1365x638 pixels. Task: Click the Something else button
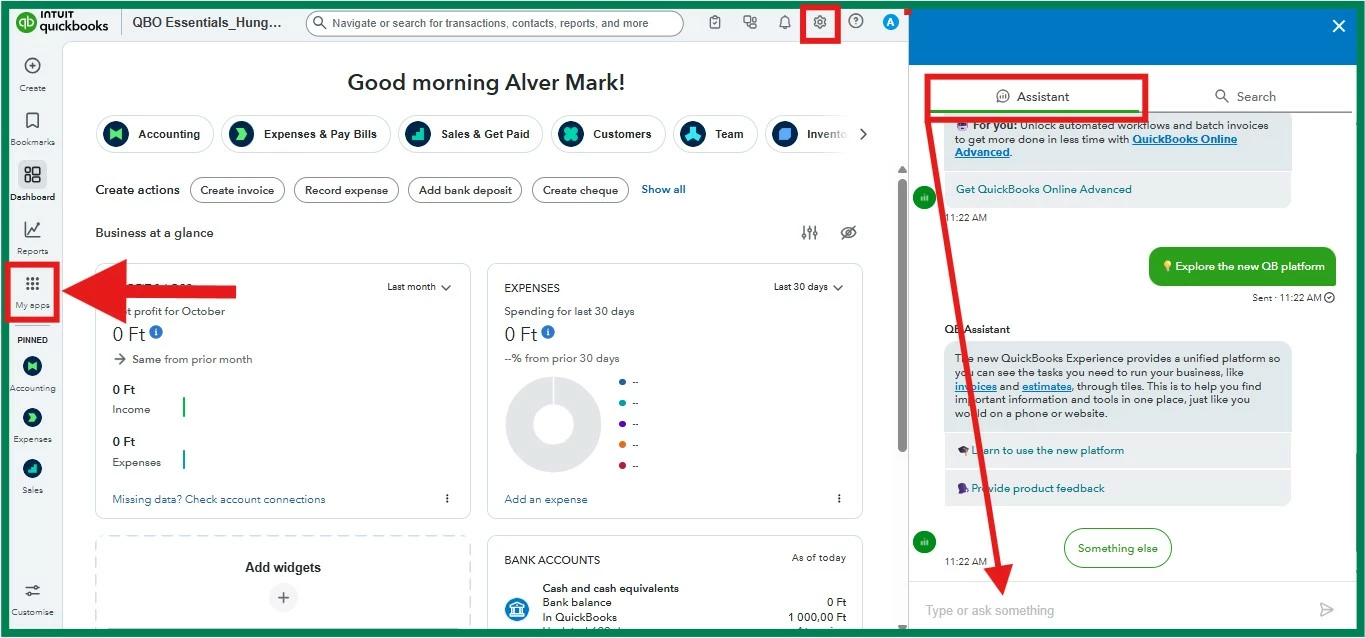[x=1117, y=548]
